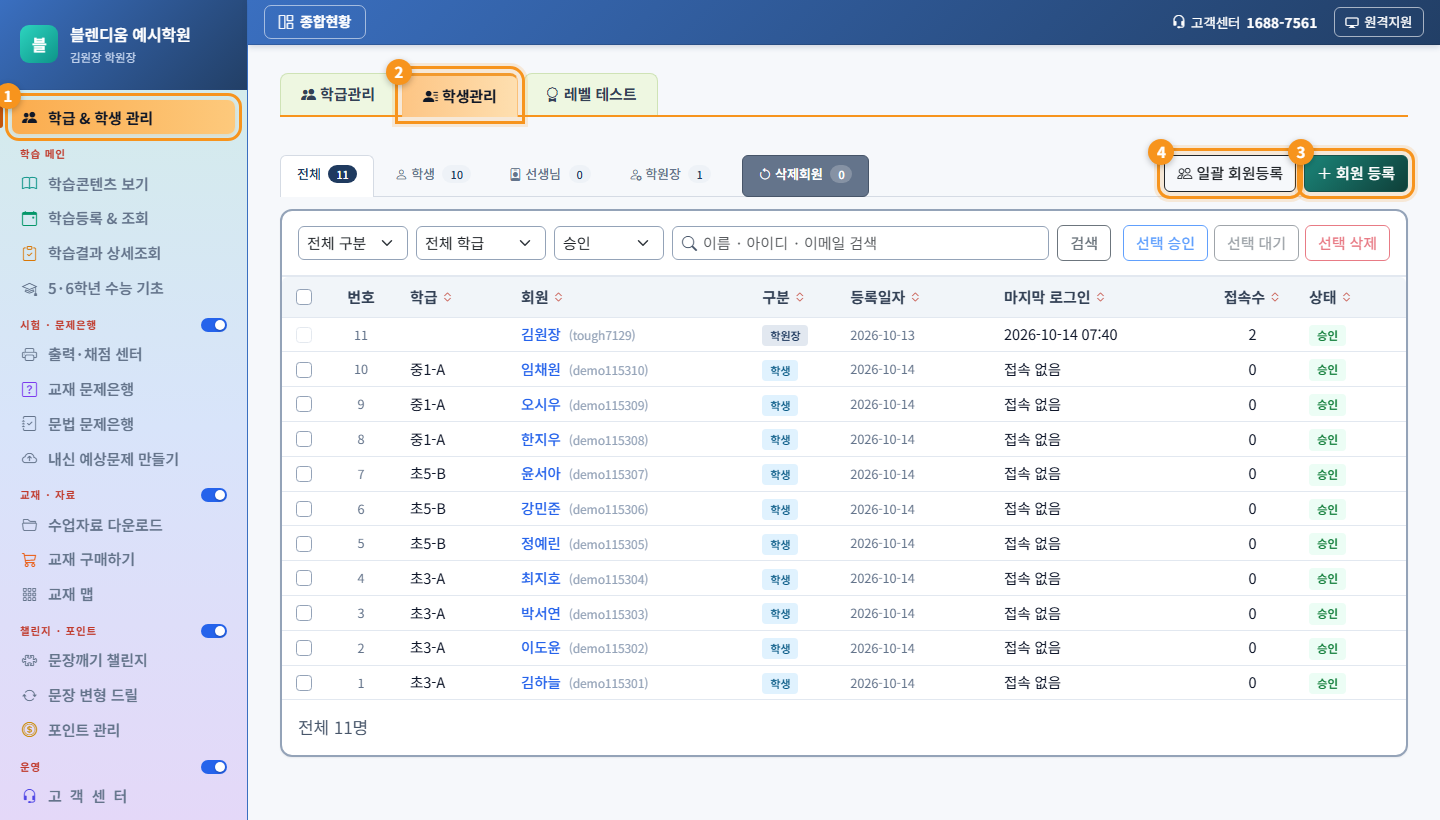Image resolution: width=1440 pixels, height=820 pixels.
Task: Click puzzle icon beside 문장깨기 챌린지
Action: [29, 660]
